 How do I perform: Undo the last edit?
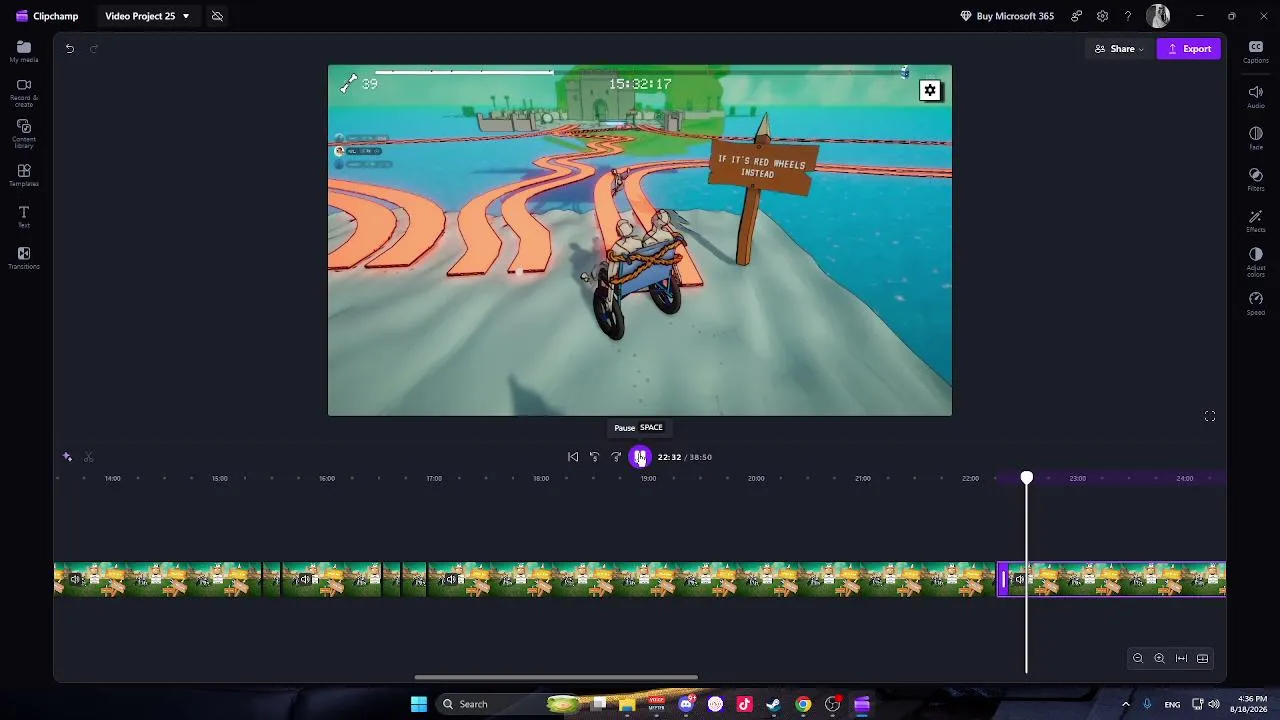[70, 48]
